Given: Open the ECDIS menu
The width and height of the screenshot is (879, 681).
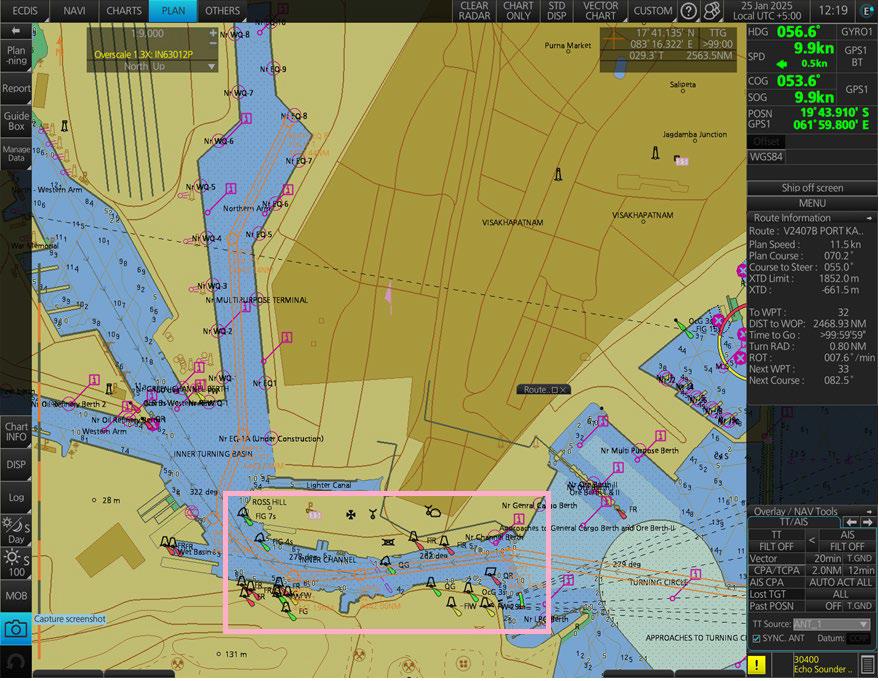Looking at the screenshot, I should (x=24, y=11).
